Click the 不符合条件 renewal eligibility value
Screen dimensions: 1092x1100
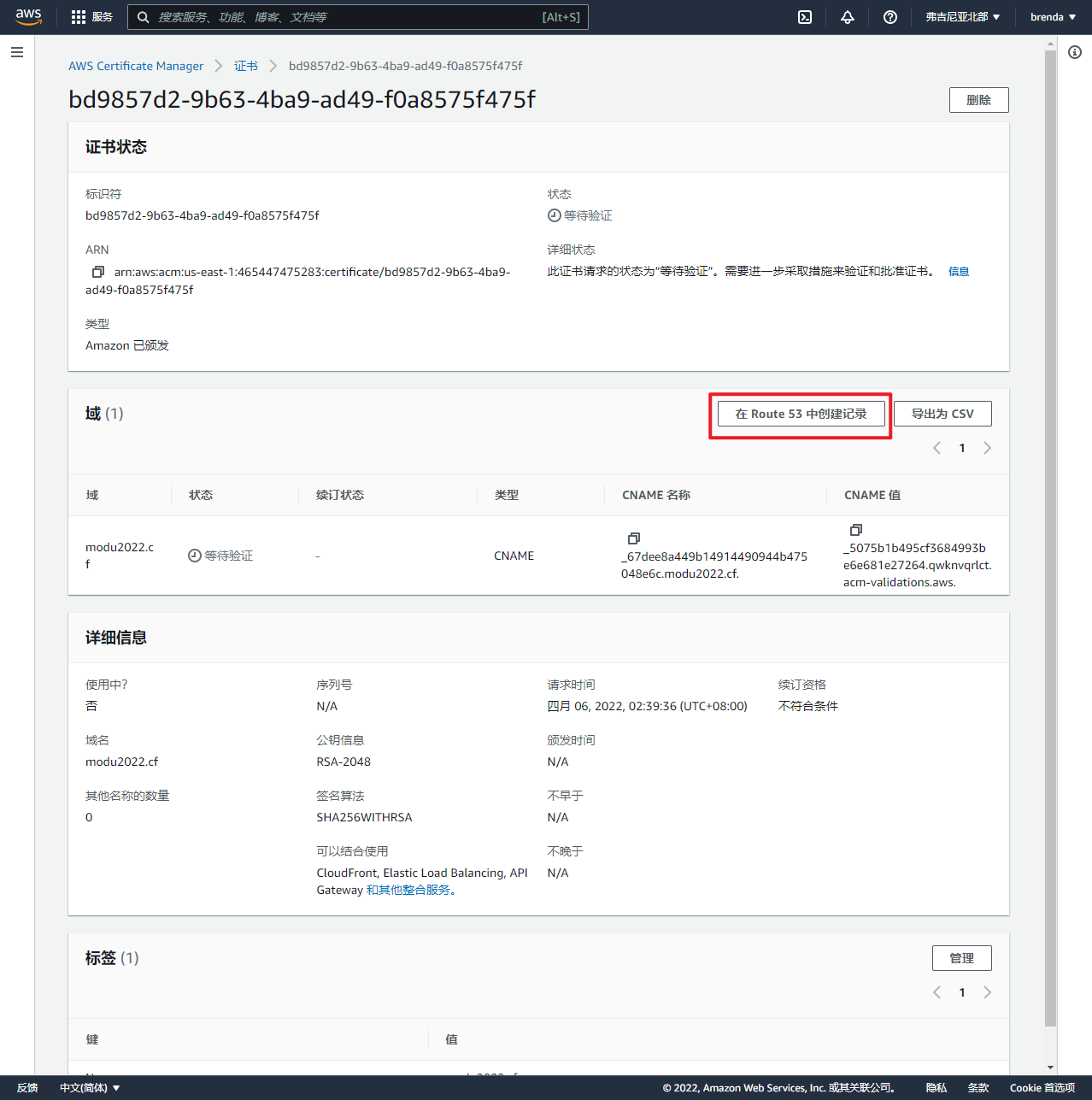[x=808, y=706]
